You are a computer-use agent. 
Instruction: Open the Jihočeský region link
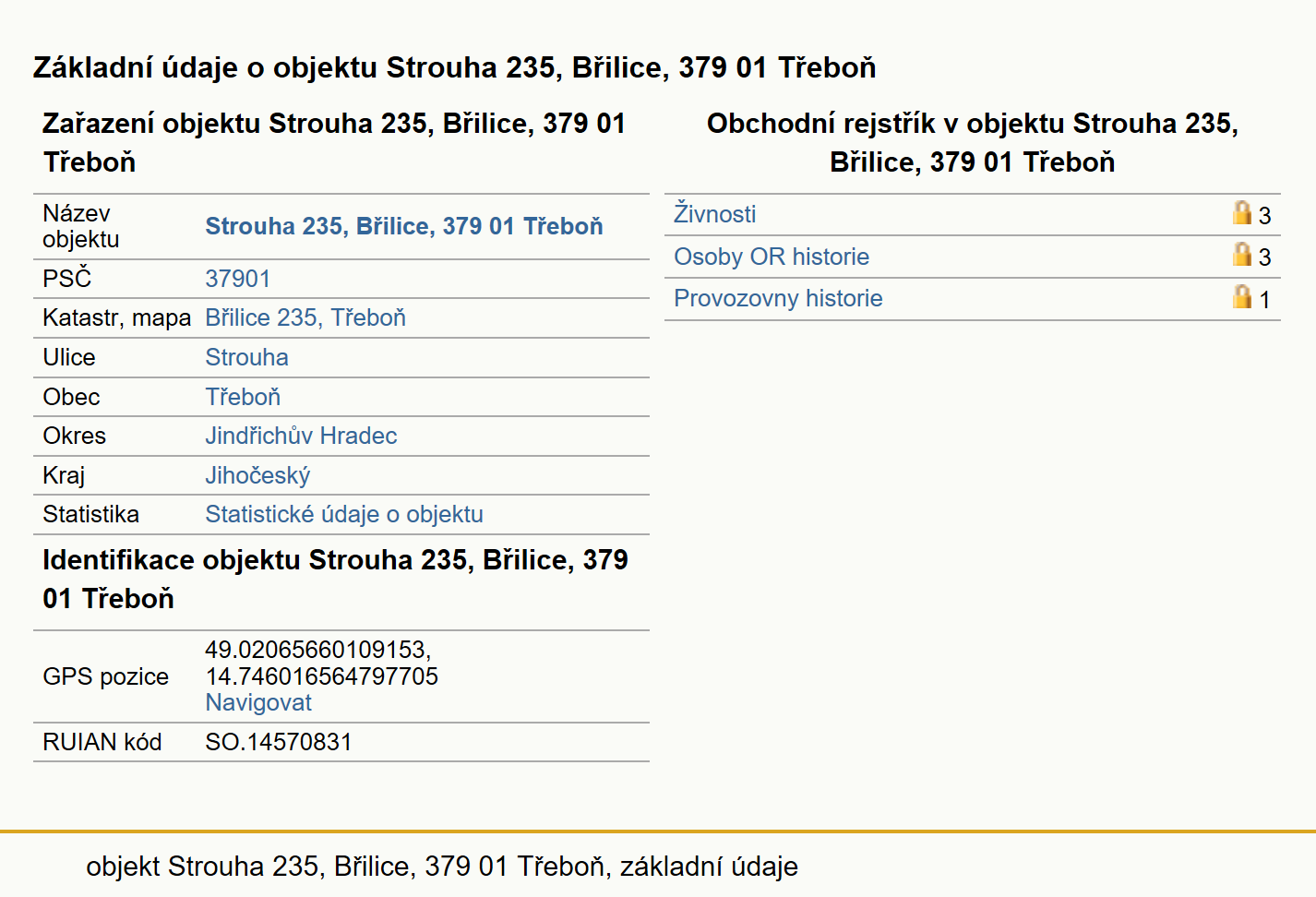pos(257,475)
